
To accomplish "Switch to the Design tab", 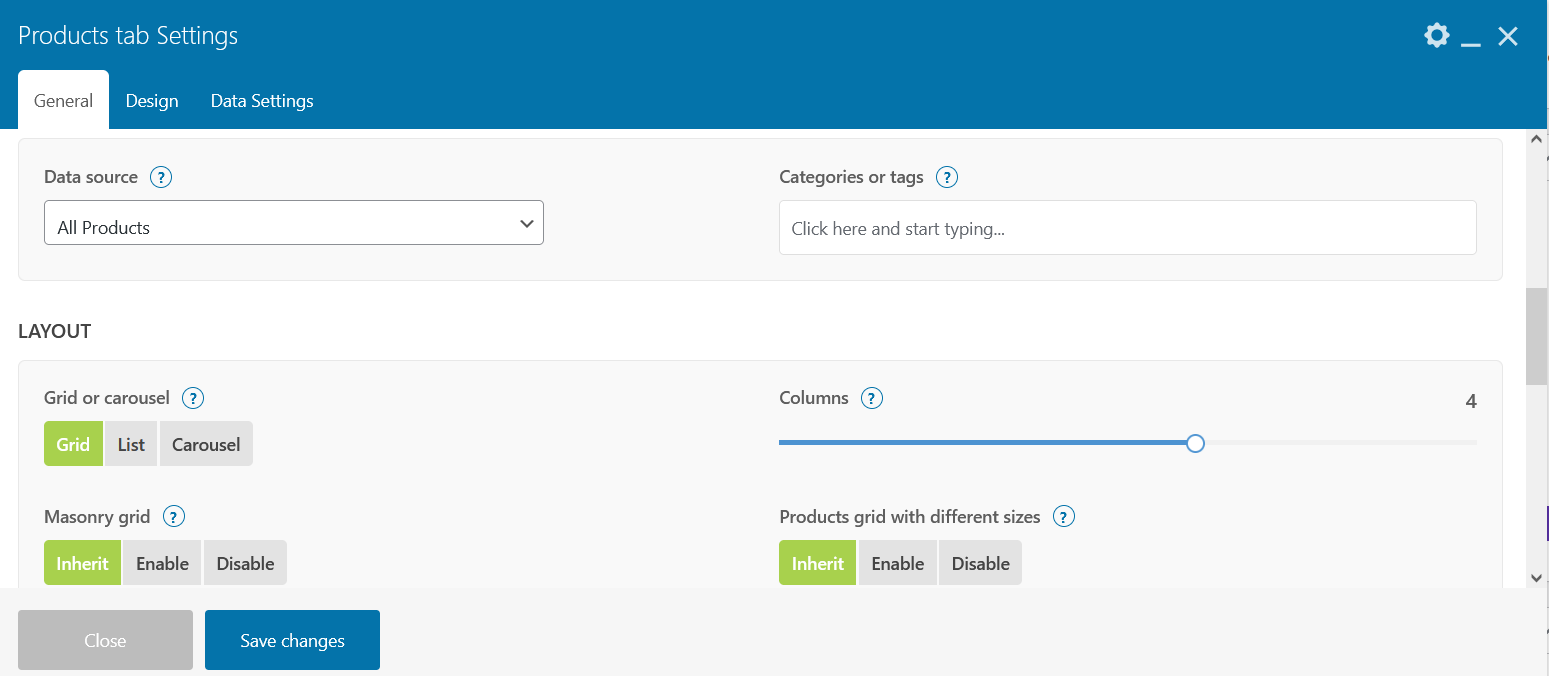I will 152,101.
